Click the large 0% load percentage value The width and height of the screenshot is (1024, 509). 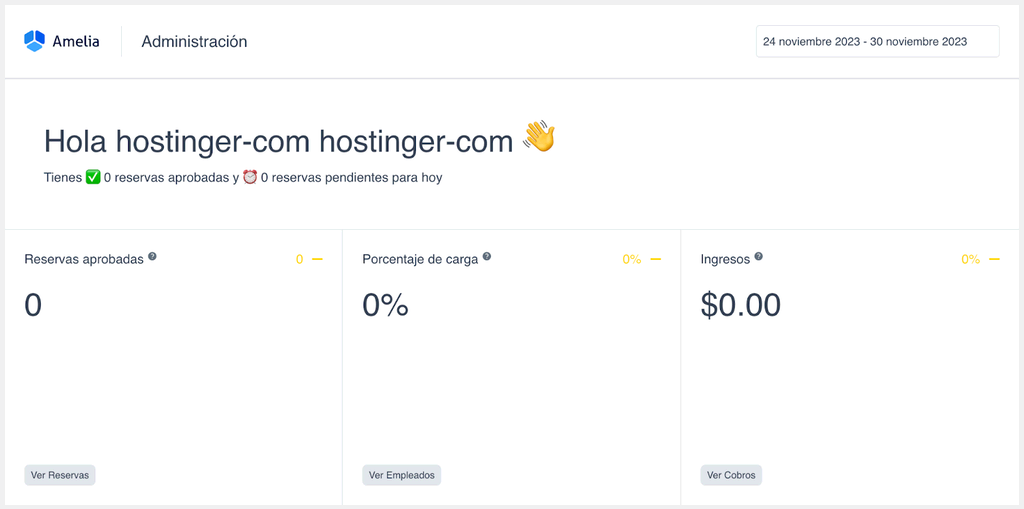(x=385, y=305)
